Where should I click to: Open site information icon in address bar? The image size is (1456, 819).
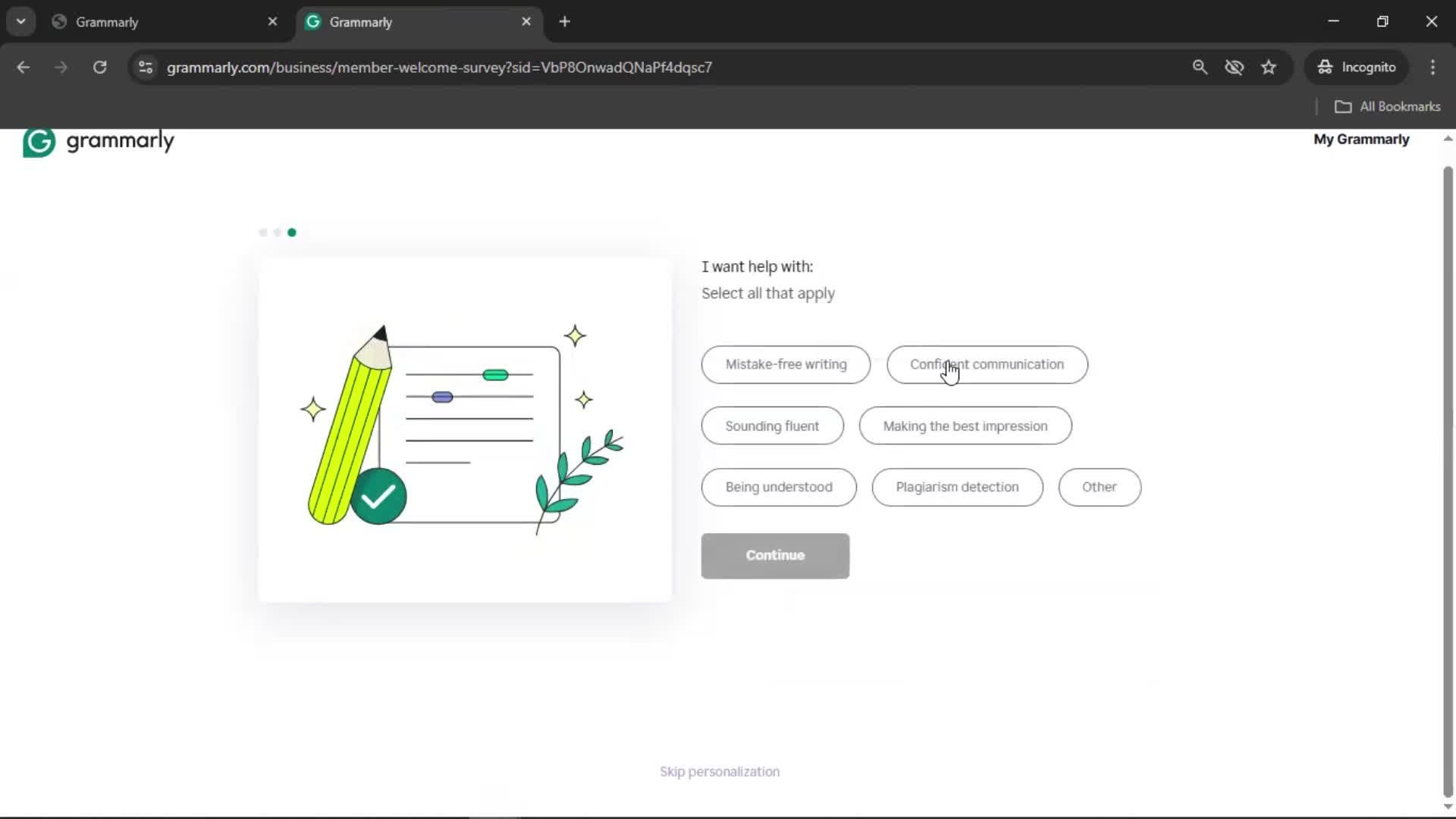point(146,67)
